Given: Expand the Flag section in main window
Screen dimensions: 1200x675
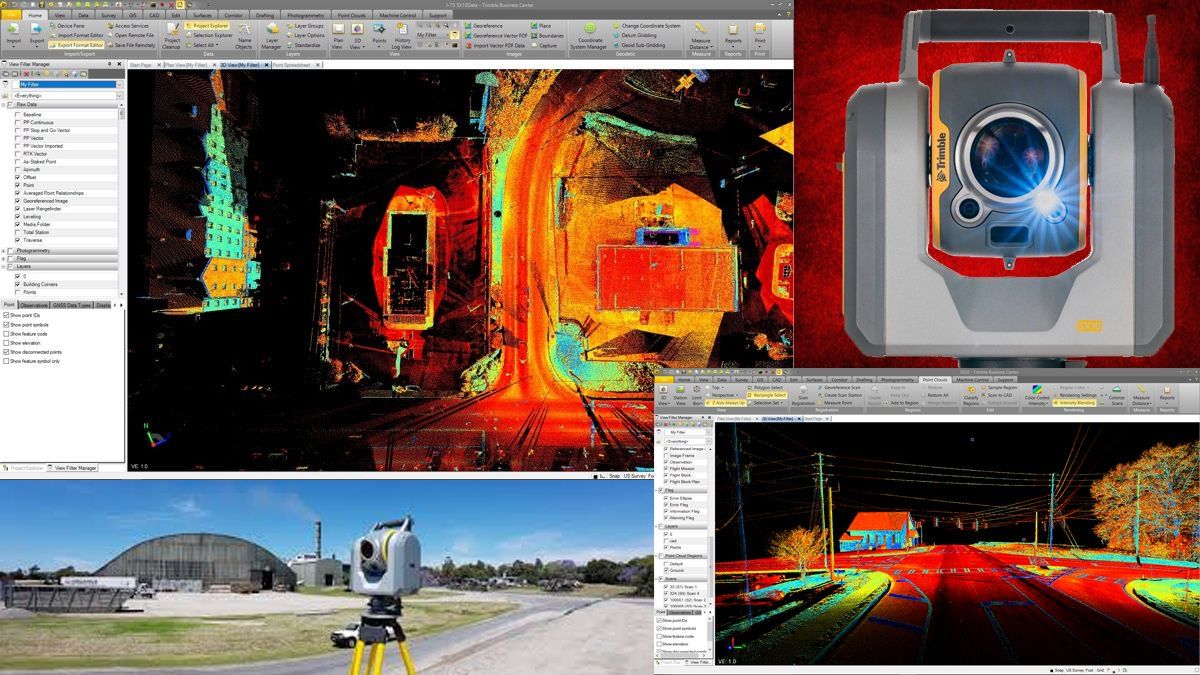Looking at the screenshot, I should tap(4, 258).
